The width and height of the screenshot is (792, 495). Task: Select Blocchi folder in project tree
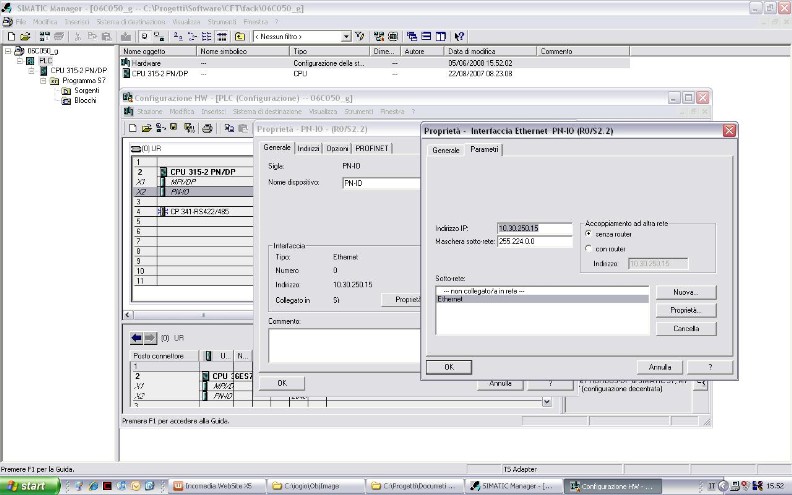tap(85, 101)
